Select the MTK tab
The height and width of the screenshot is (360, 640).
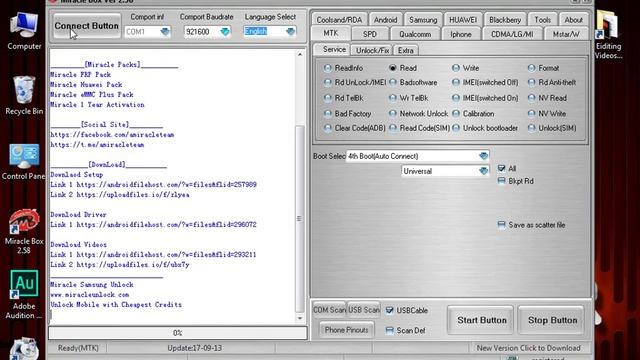[331, 33]
